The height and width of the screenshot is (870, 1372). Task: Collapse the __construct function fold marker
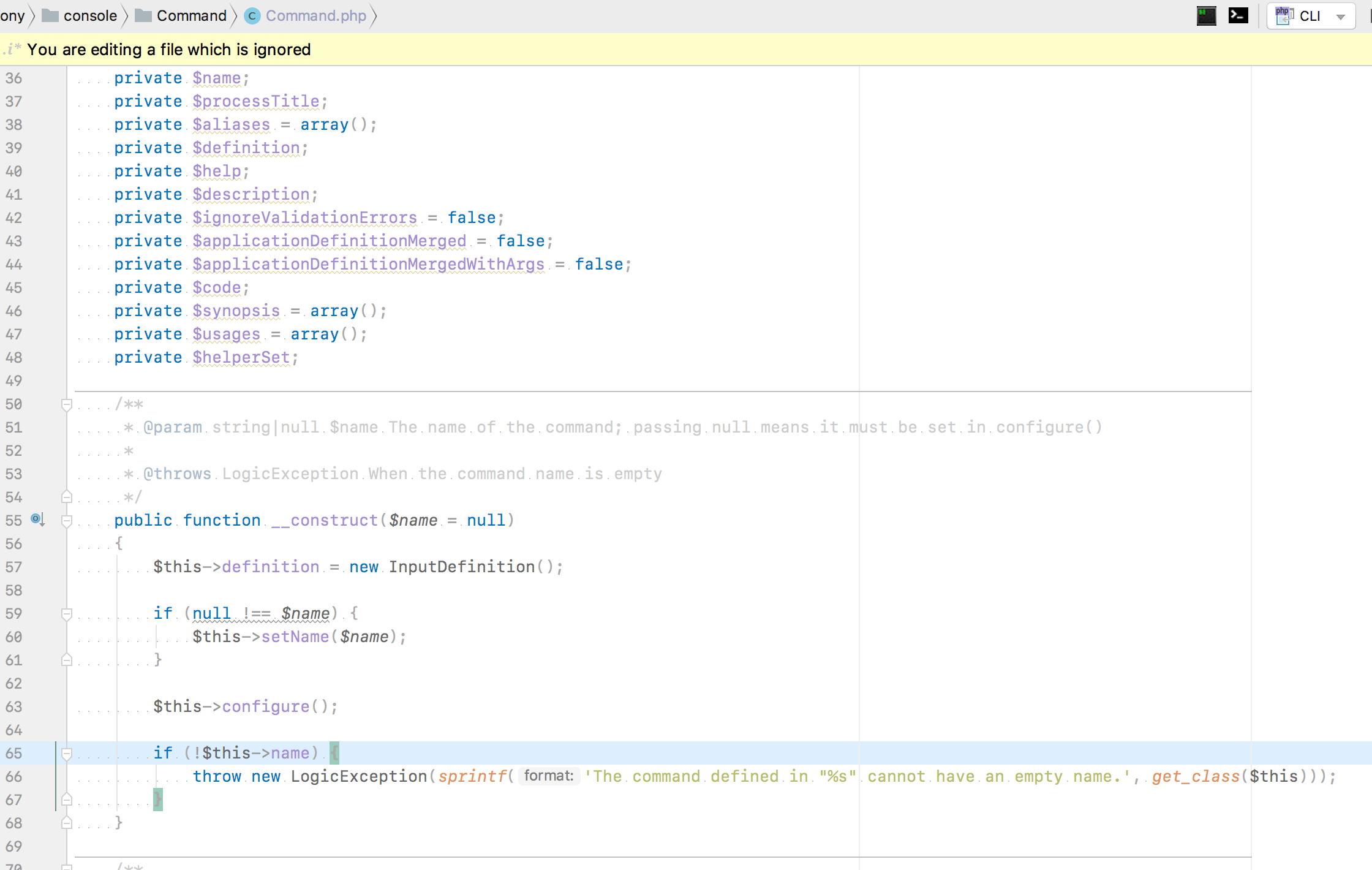[x=67, y=521]
